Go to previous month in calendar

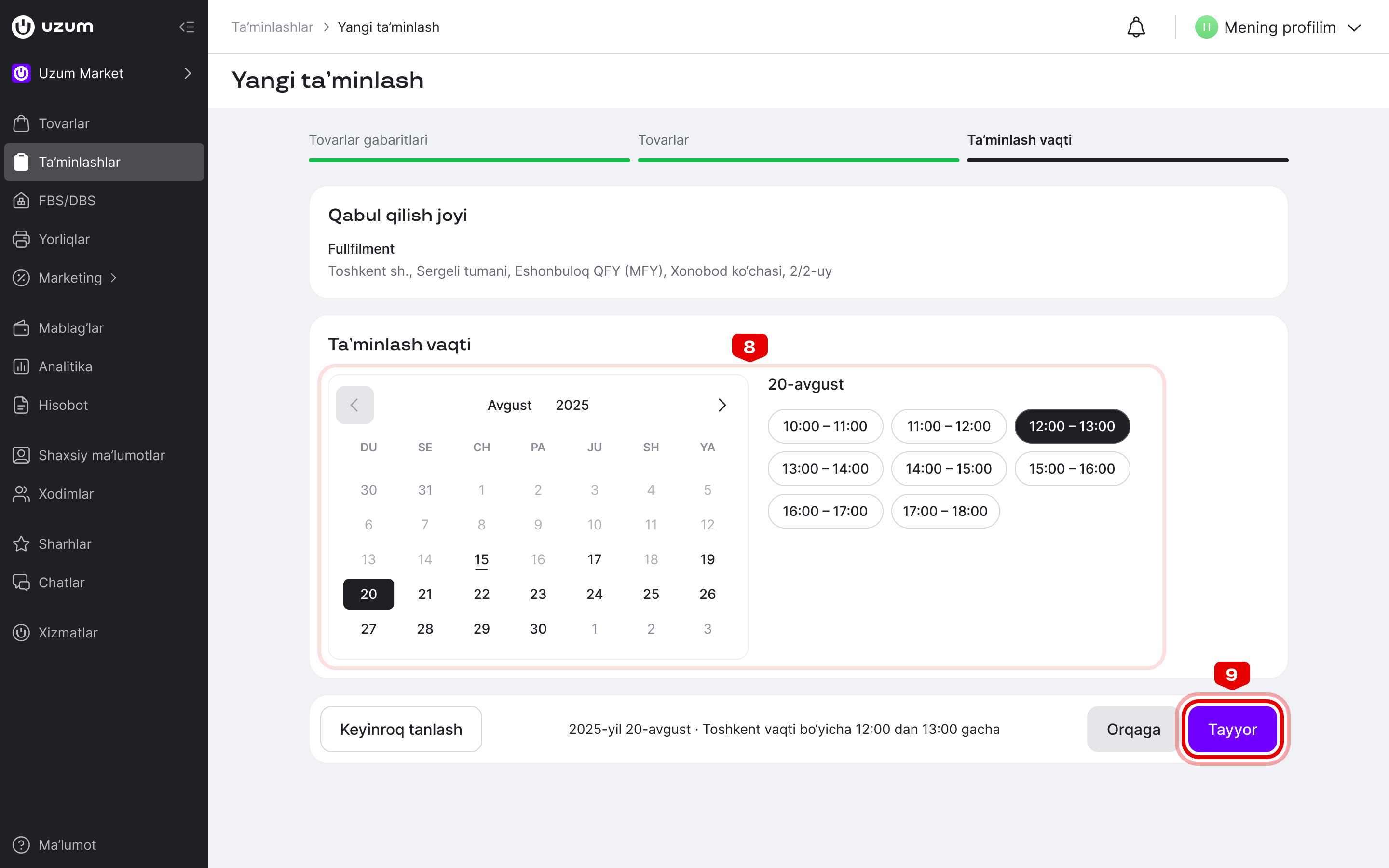coord(354,405)
